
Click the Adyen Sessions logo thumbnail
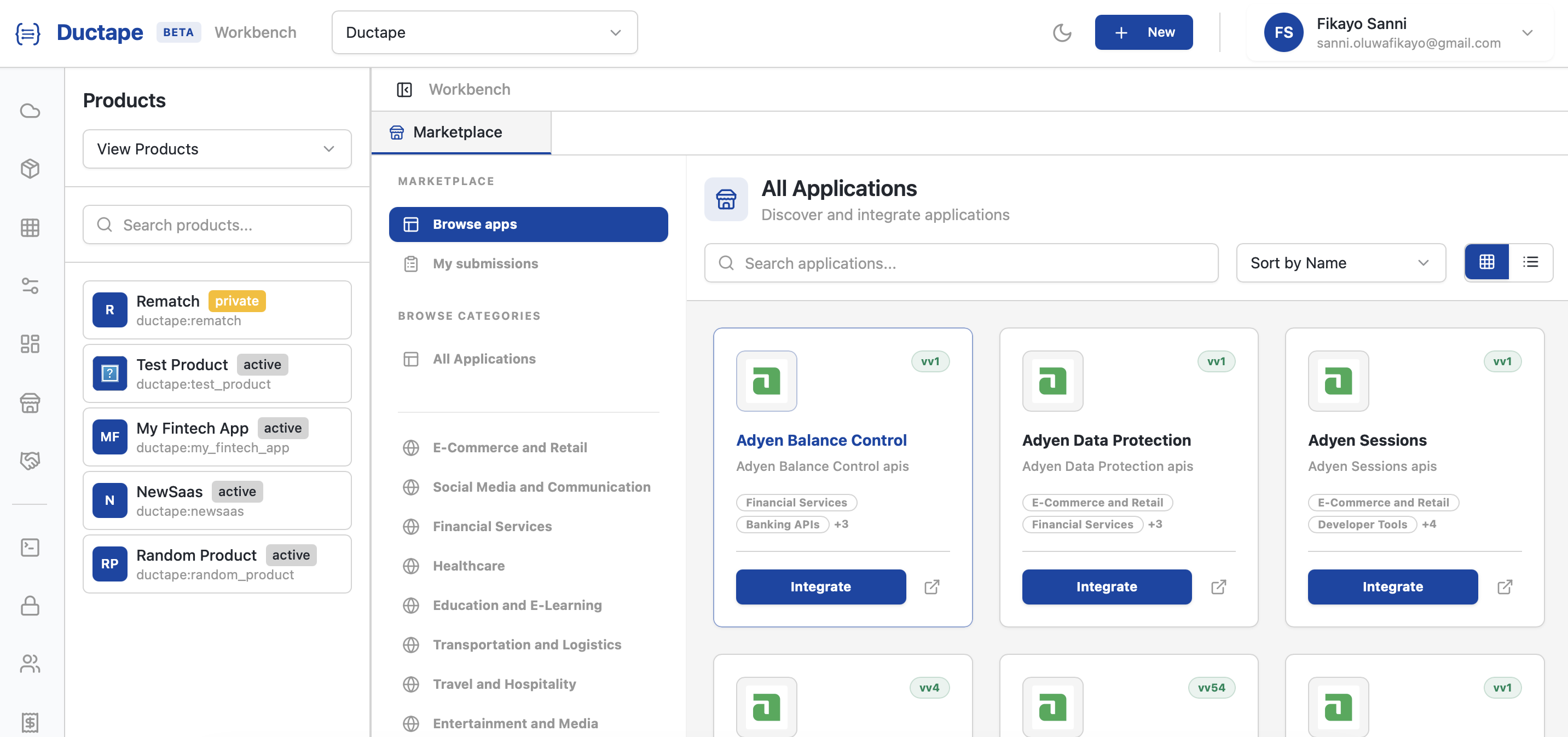click(x=1338, y=381)
